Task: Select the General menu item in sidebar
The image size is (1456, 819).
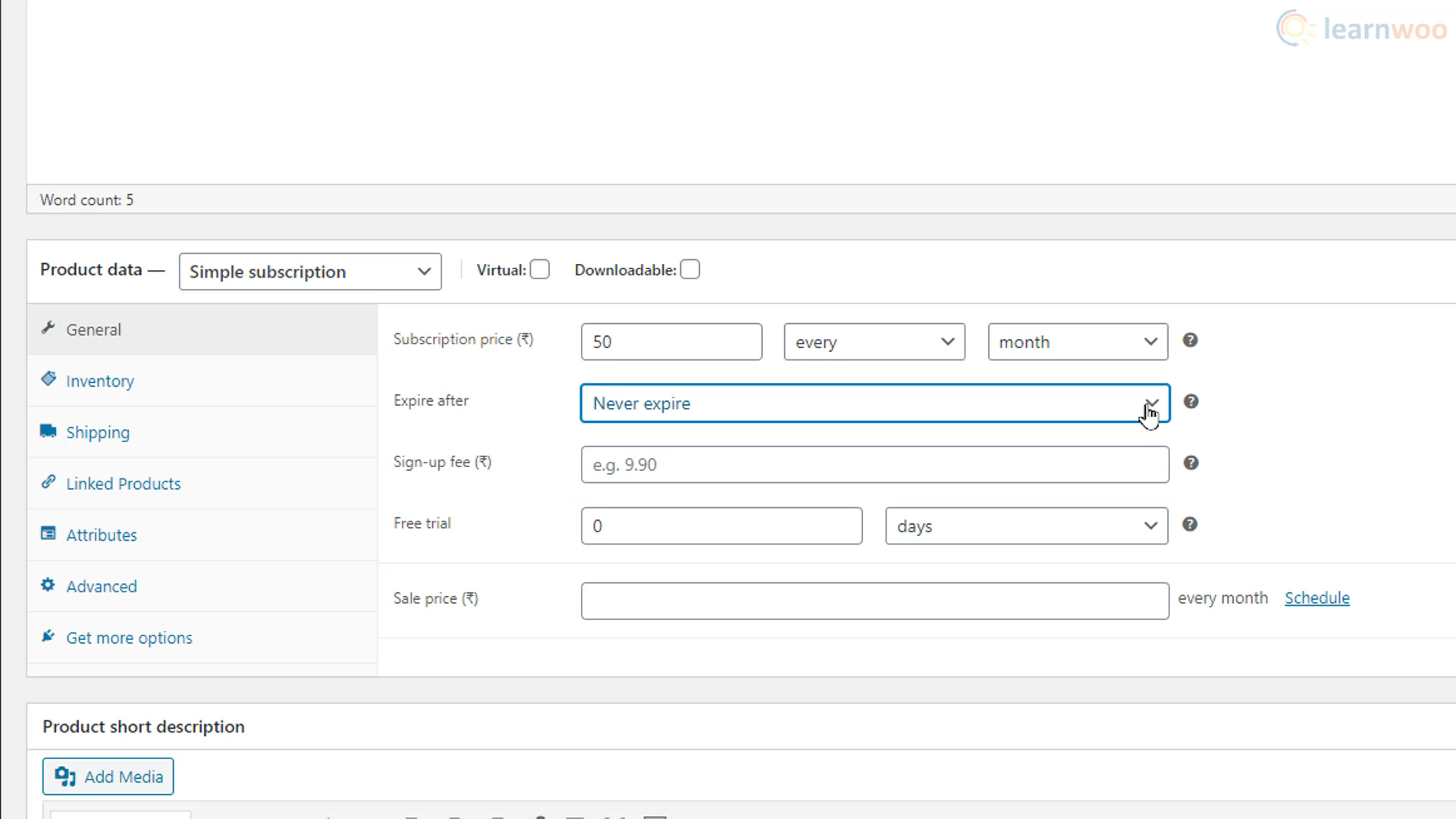Action: click(x=93, y=329)
